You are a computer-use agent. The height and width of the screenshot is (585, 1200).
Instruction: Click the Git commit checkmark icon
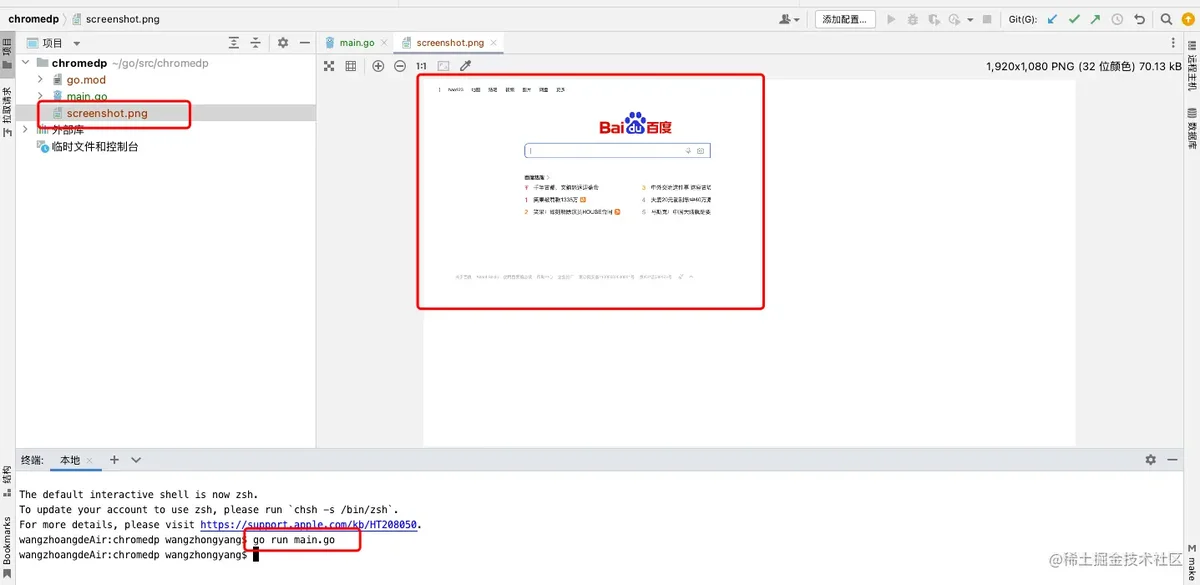pyautogui.click(x=1074, y=19)
